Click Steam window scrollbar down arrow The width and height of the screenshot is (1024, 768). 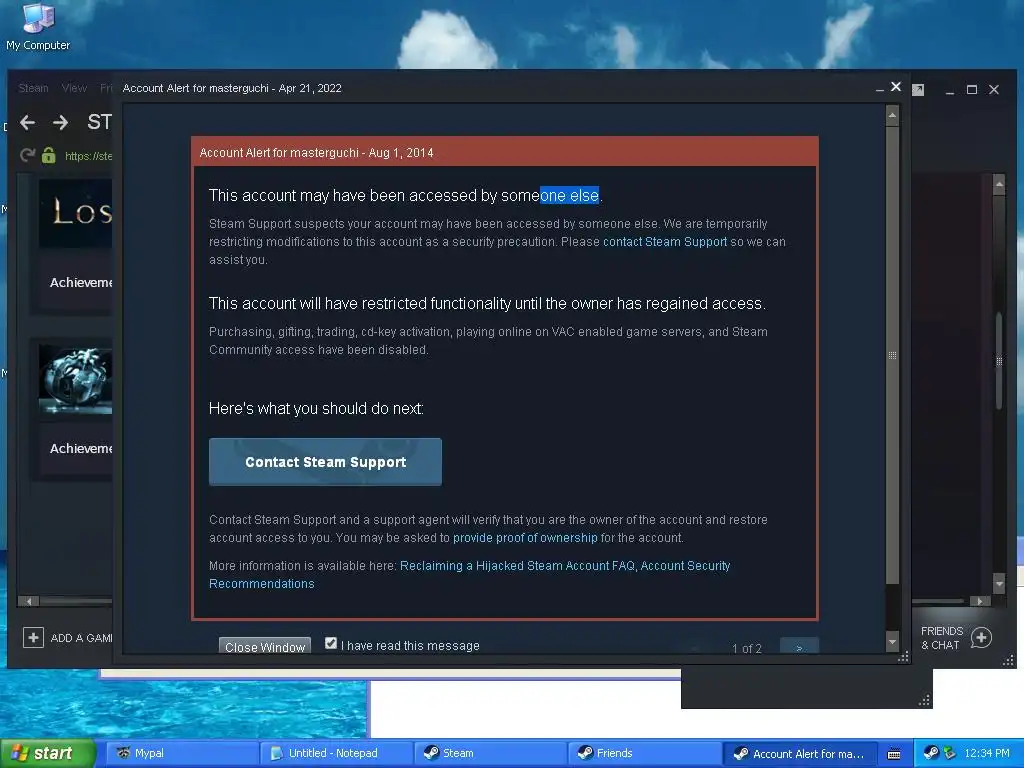(999, 582)
